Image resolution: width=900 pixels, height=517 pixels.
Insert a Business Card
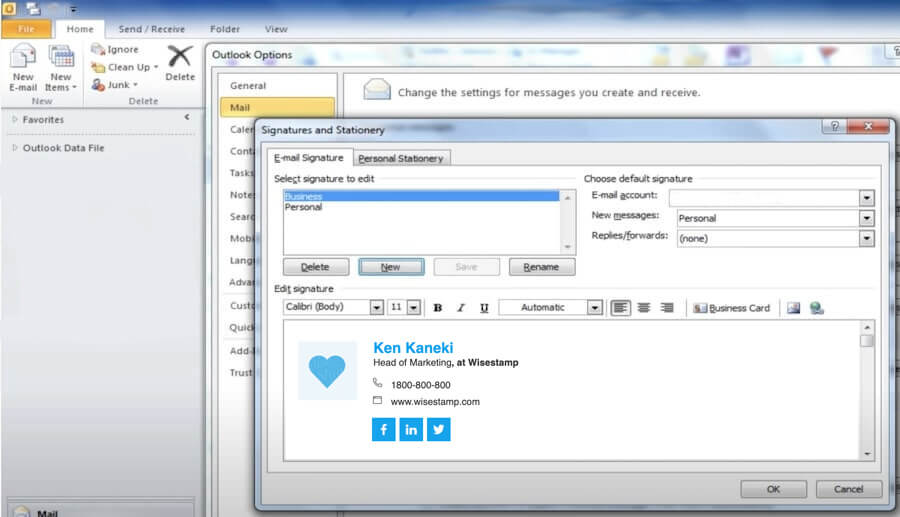(732, 308)
